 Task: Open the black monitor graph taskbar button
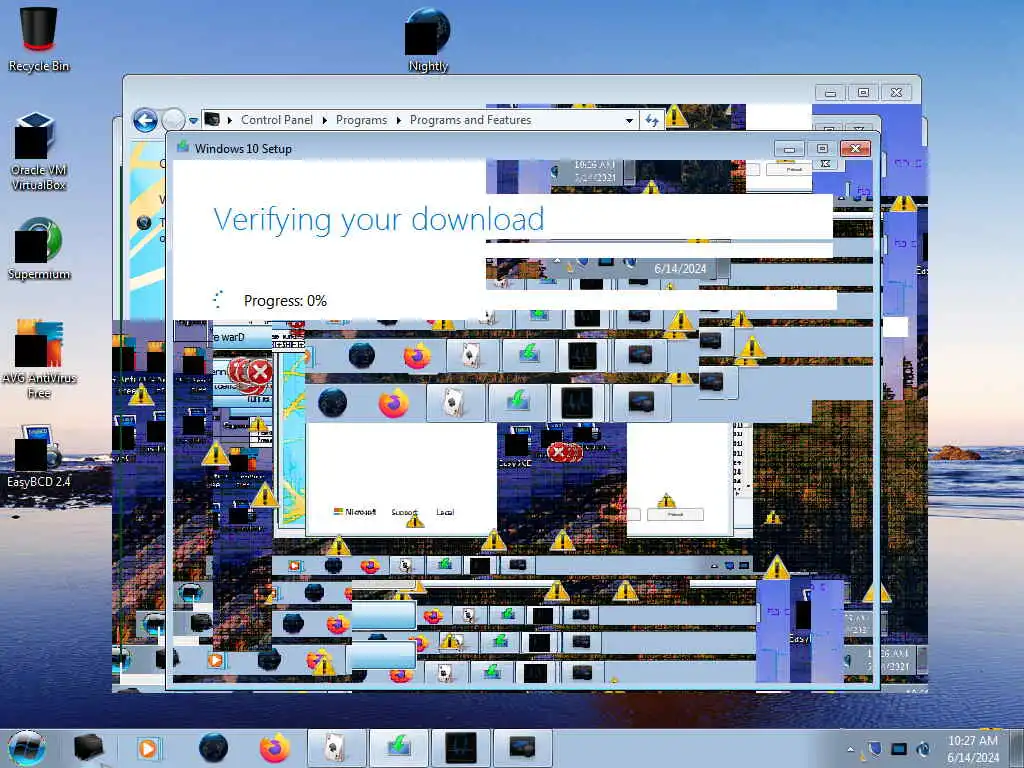[x=460, y=748]
